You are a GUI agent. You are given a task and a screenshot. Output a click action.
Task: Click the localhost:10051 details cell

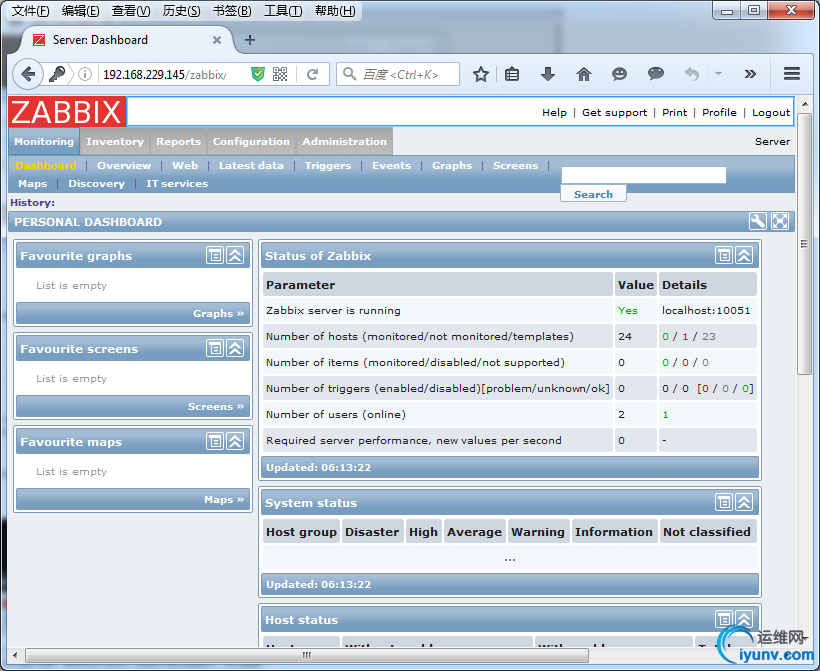[x=706, y=310]
